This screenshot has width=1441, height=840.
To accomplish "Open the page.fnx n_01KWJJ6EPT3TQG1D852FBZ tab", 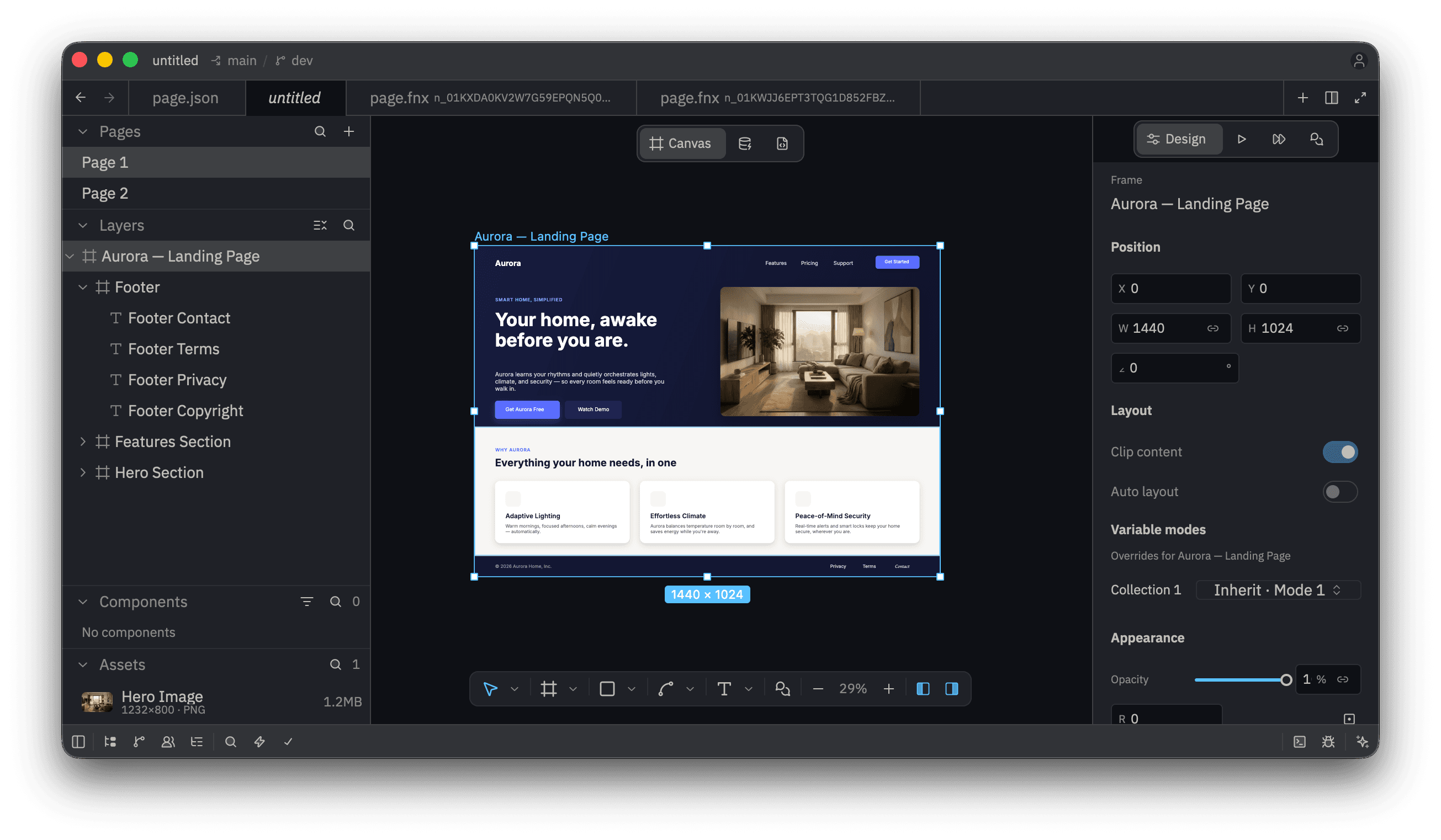I will (778, 98).
